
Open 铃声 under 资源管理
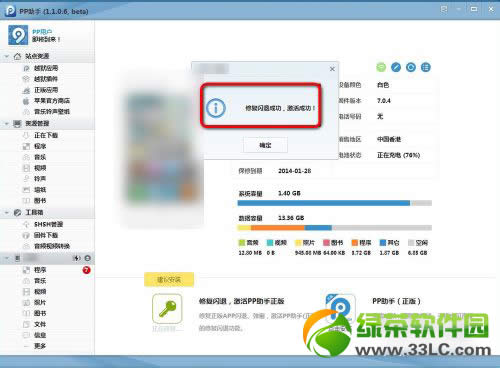(x=40, y=179)
